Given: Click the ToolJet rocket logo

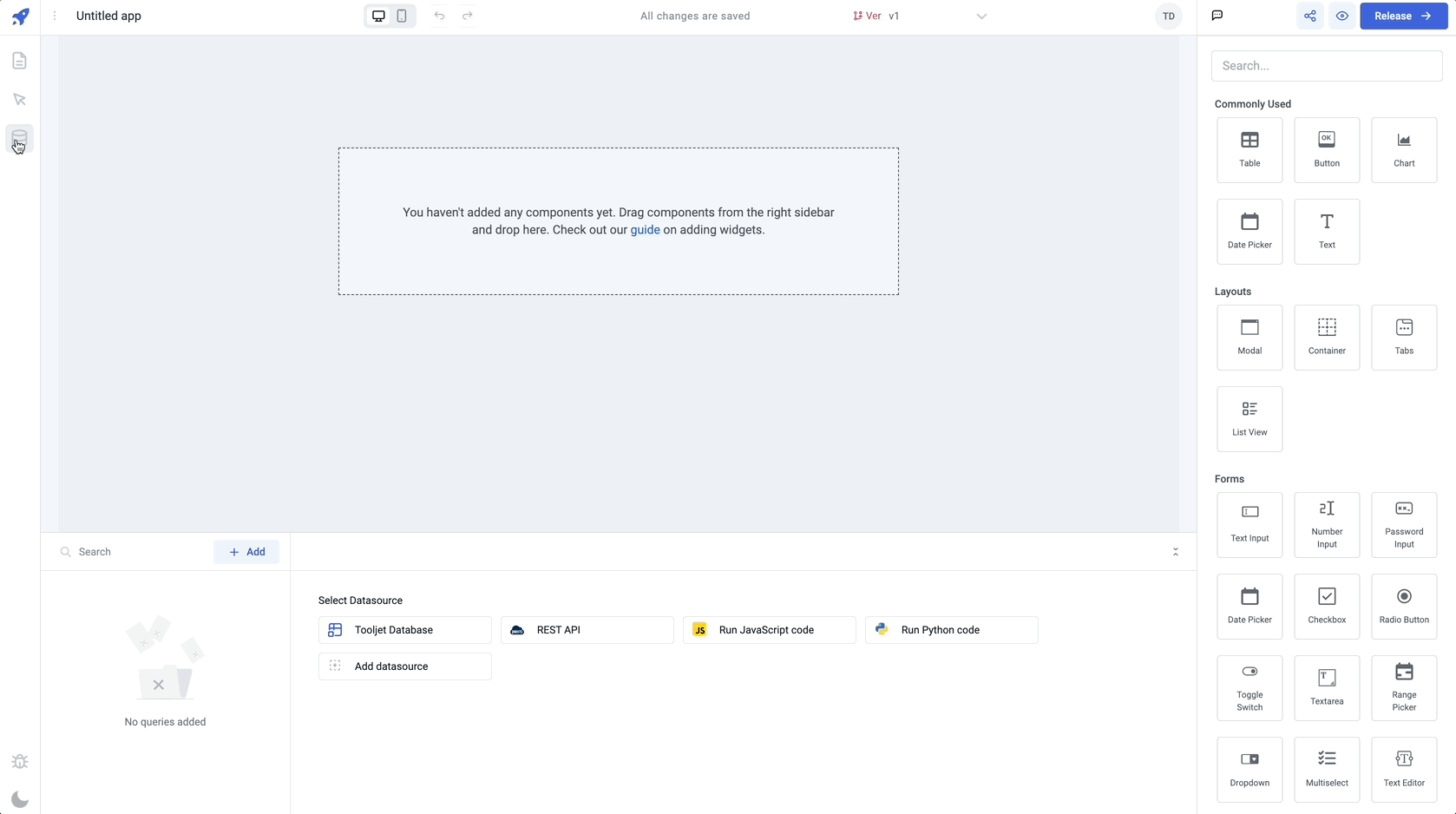Looking at the screenshot, I should pos(20,16).
